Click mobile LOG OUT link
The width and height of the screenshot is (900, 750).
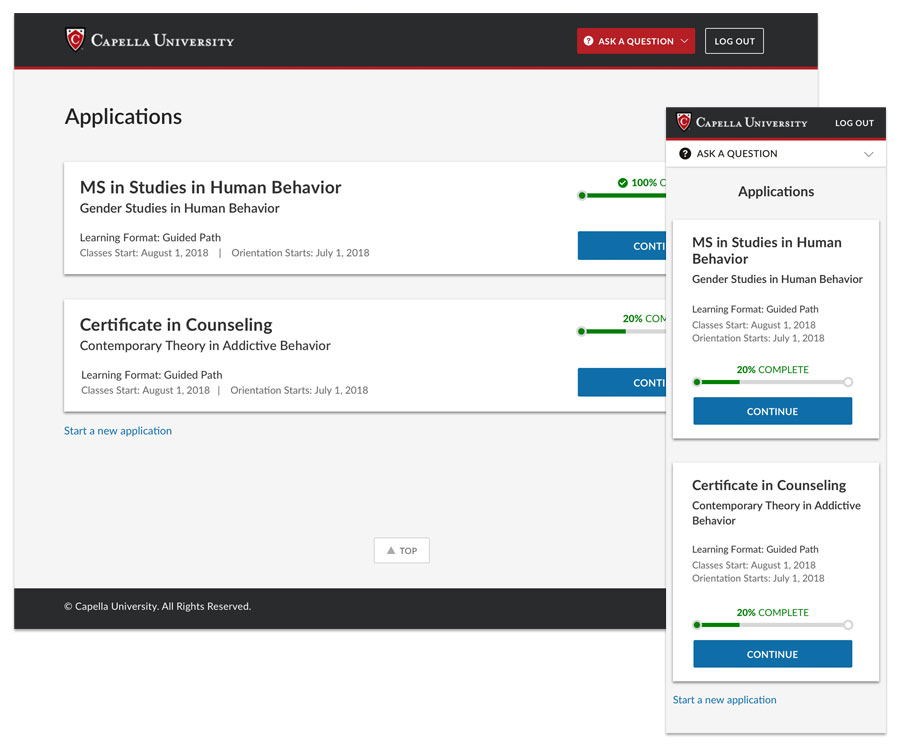click(854, 123)
